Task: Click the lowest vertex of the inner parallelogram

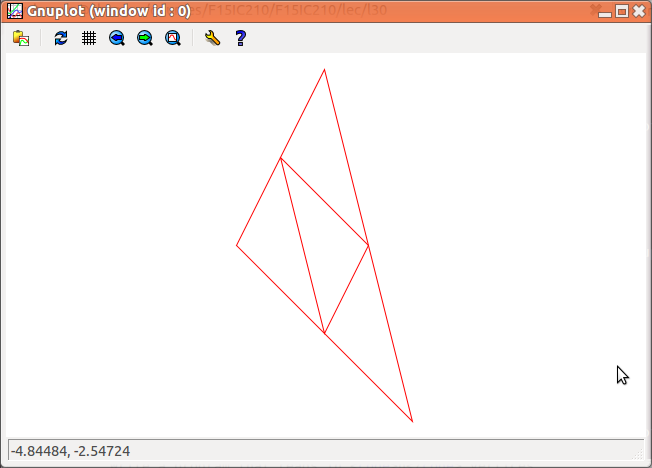Action: pyautogui.click(x=324, y=333)
